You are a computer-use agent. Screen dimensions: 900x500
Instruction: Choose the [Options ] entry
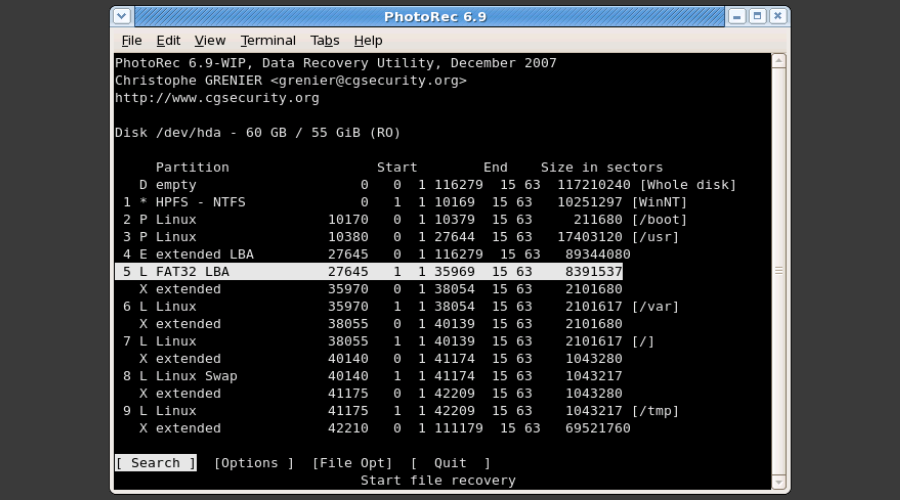[x=254, y=463]
